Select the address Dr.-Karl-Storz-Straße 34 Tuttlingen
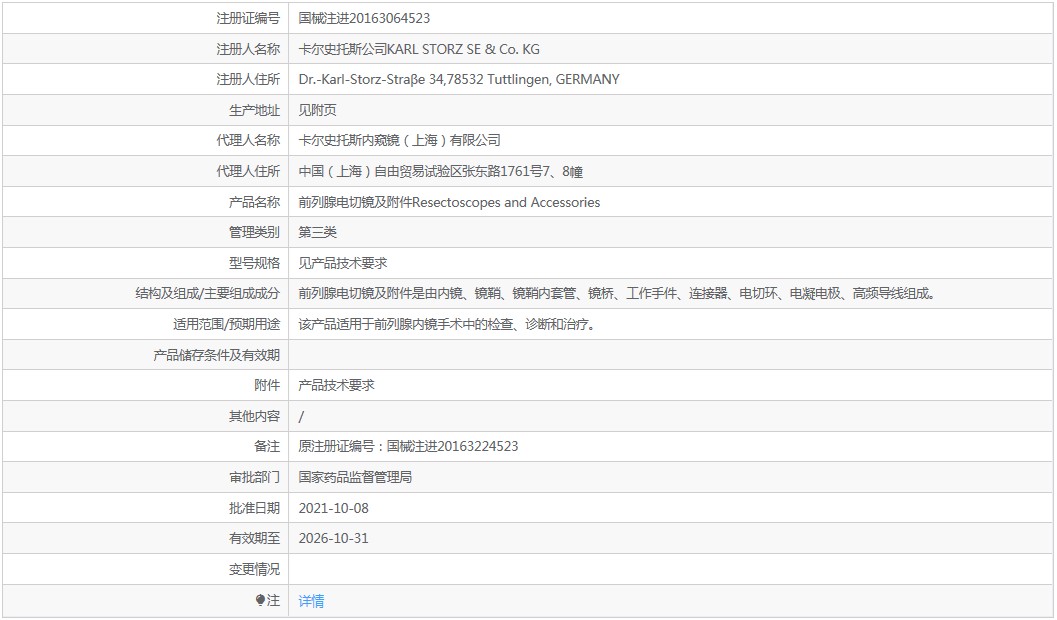Viewport: 1057px width, 620px height. click(x=458, y=80)
